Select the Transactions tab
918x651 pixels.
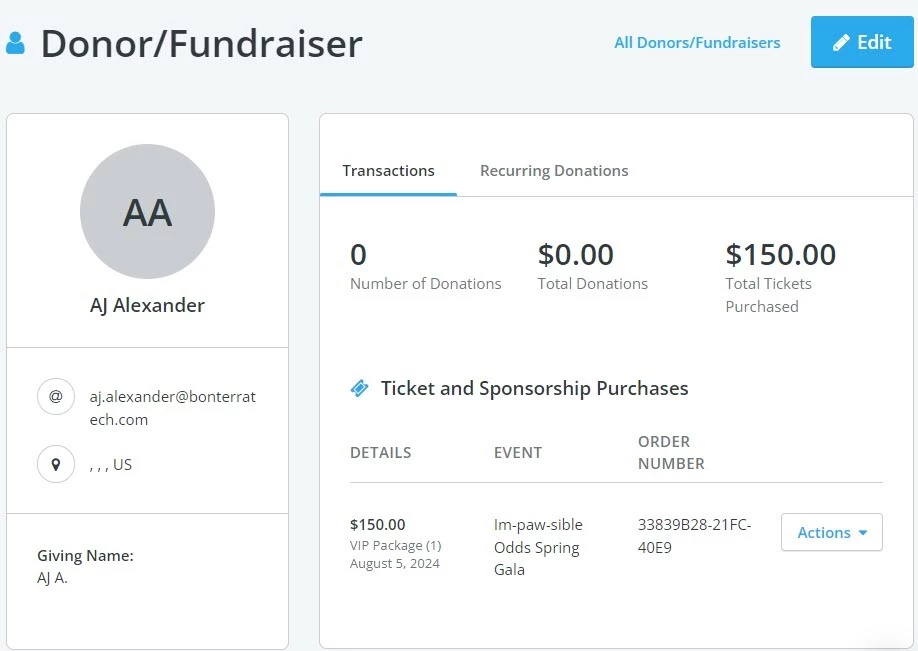click(388, 170)
